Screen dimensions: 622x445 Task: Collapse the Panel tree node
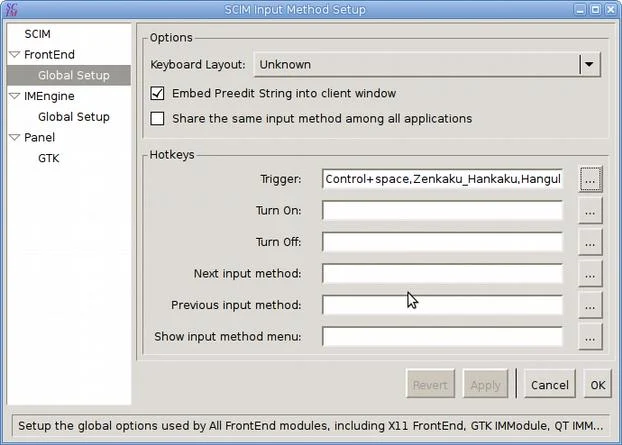coord(15,137)
